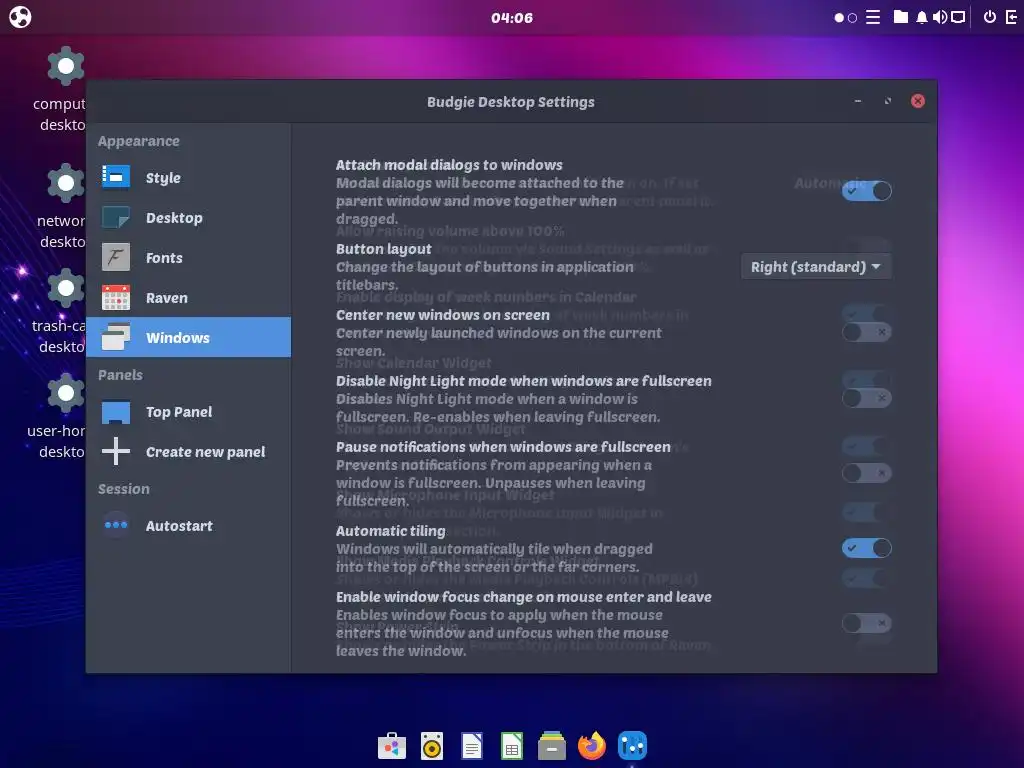Enable window focus change on mouse enter
Screen dimensions: 1024x768
tap(867, 623)
